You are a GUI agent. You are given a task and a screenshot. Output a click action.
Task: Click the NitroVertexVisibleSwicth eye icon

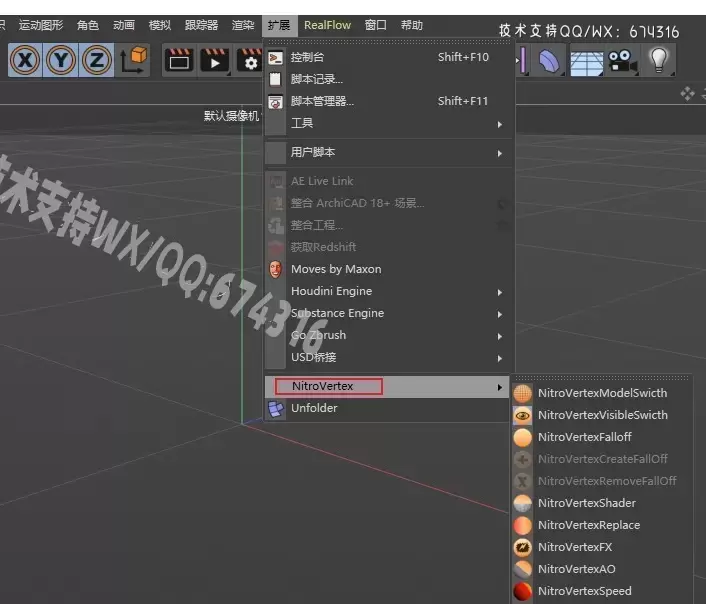[x=523, y=415]
